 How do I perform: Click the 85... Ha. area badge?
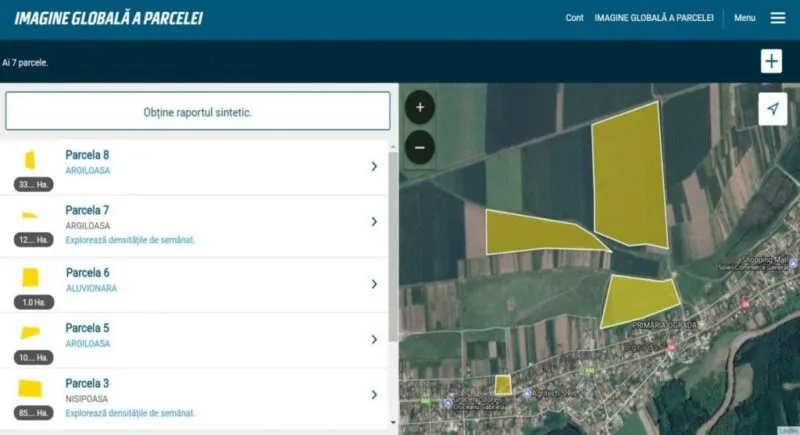coord(34,413)
